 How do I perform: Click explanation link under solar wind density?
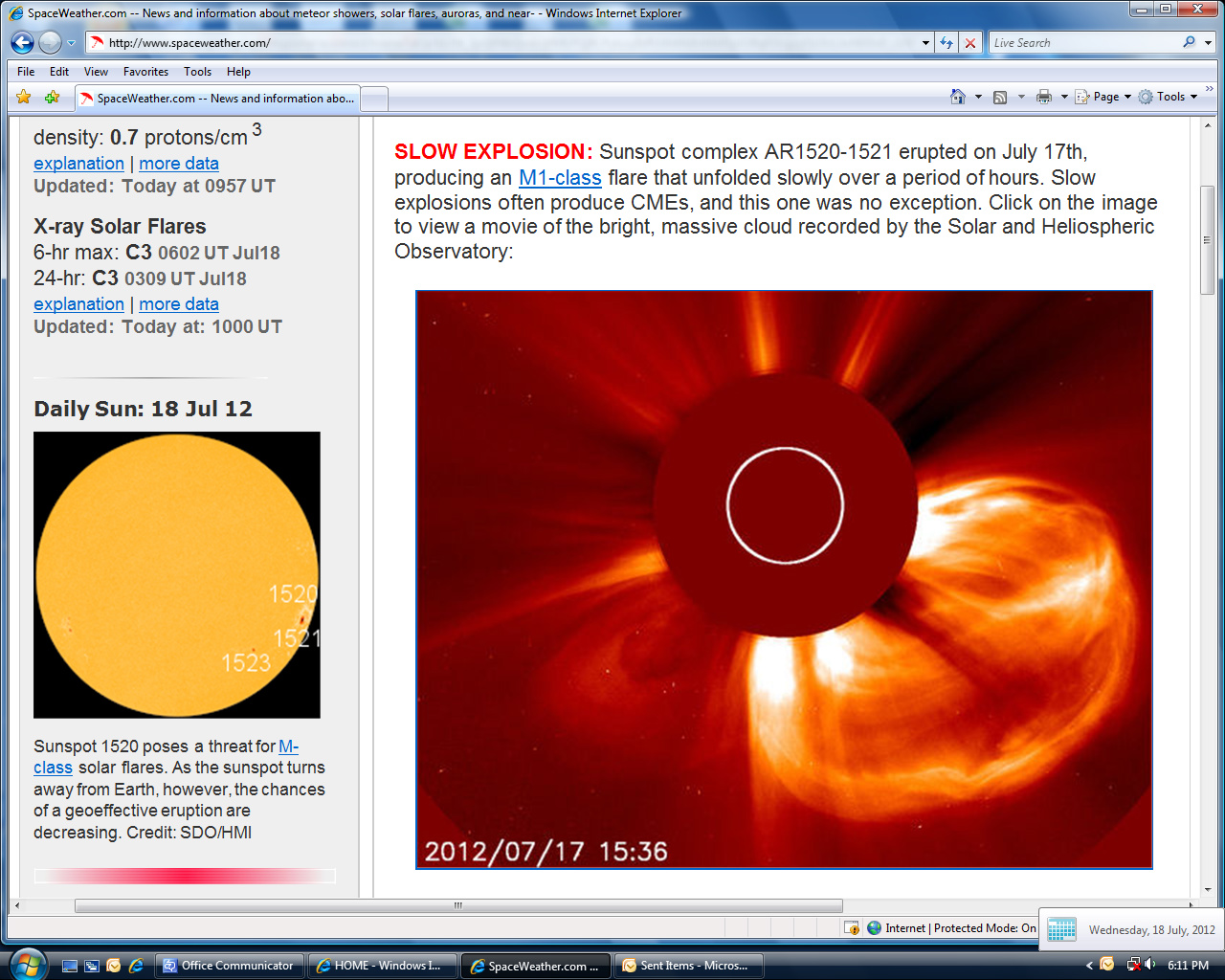click(x=78, y=164)
